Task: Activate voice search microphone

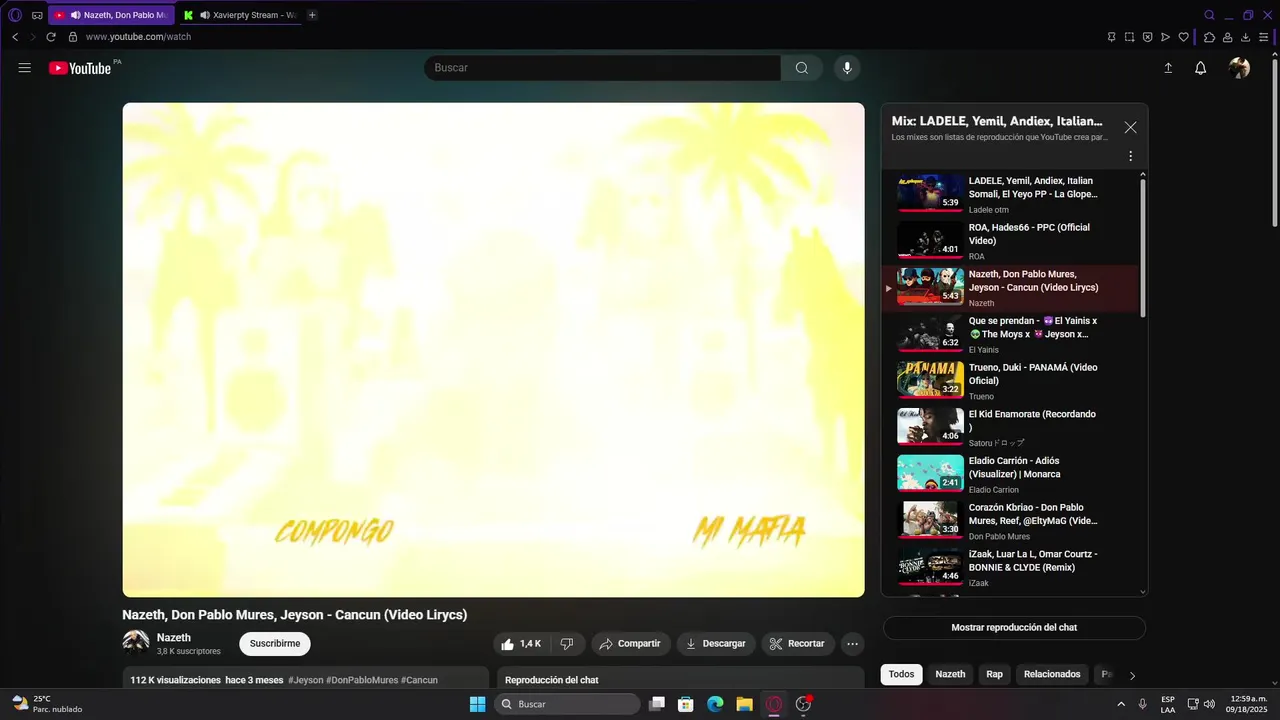Action: [x=847, y=68]
